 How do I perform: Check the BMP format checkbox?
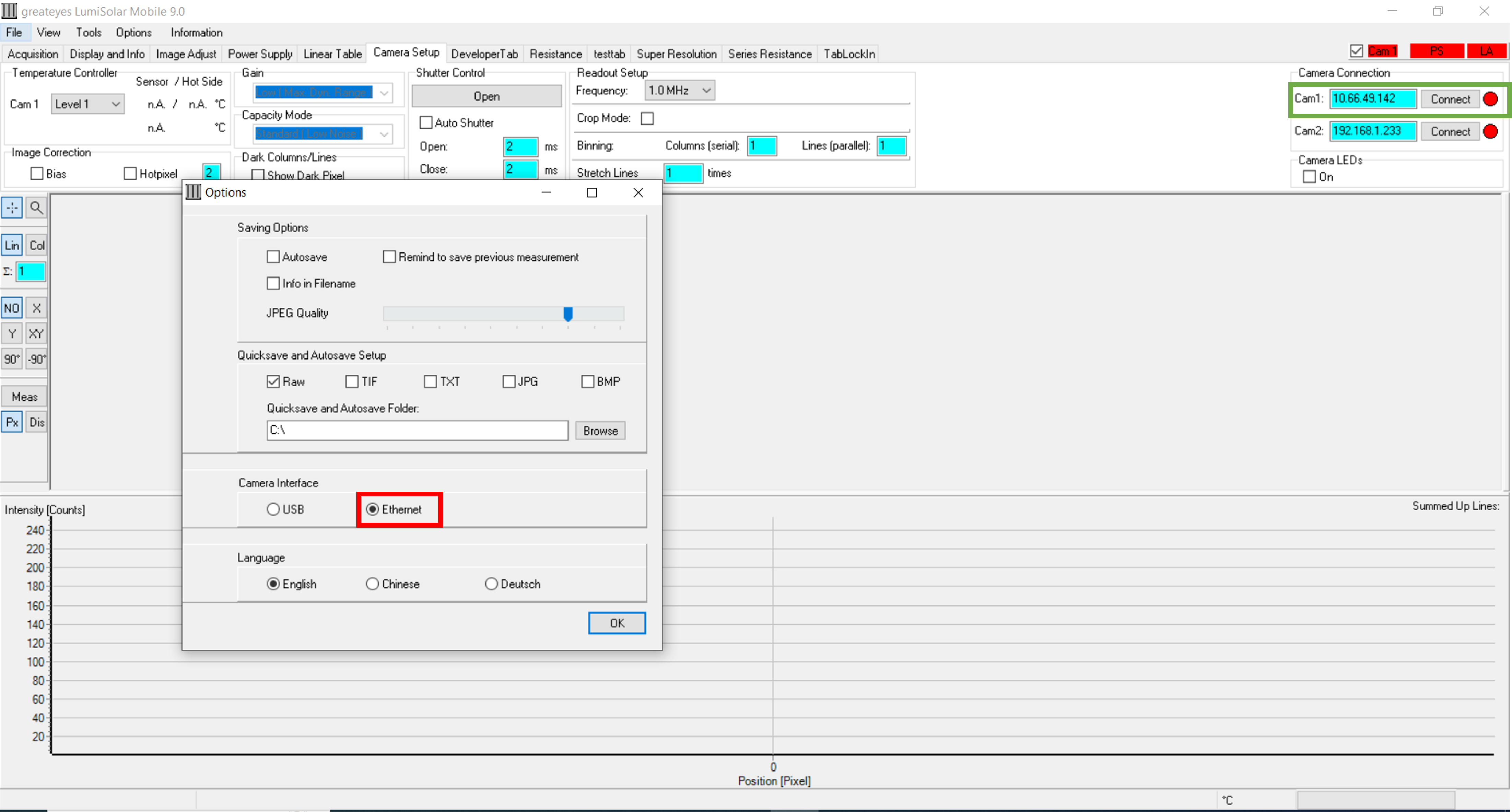click(588, 381)
